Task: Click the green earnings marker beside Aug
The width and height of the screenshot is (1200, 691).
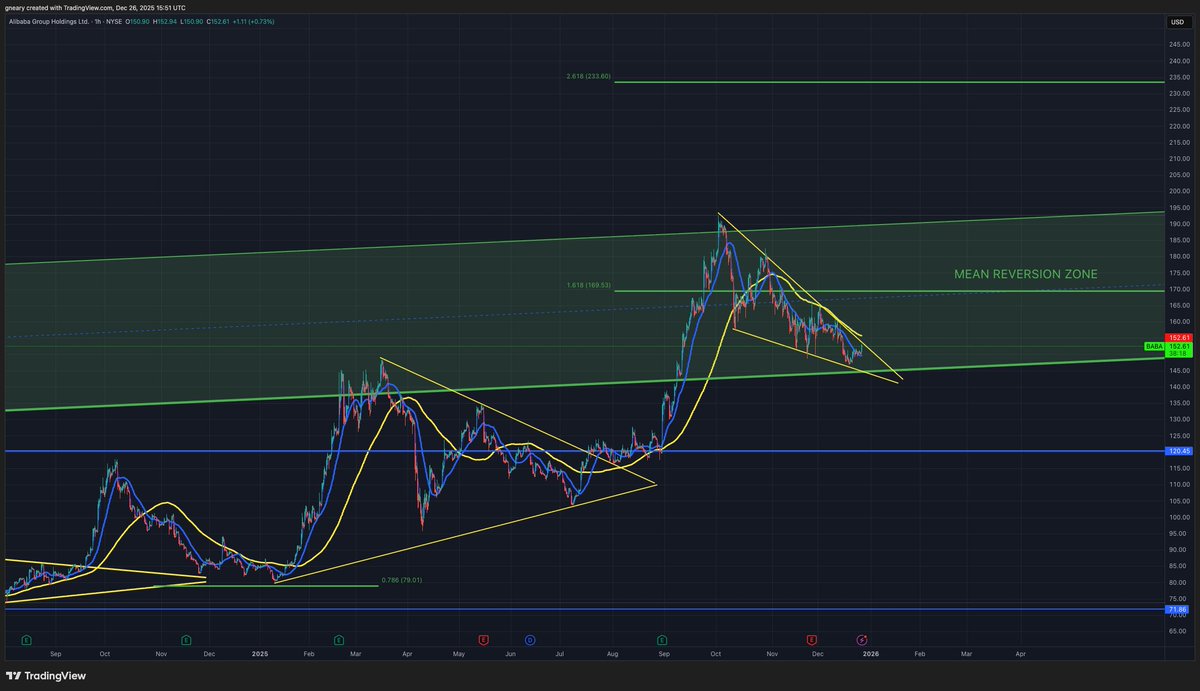Action: pyautogui.click(x=661, y=638)
